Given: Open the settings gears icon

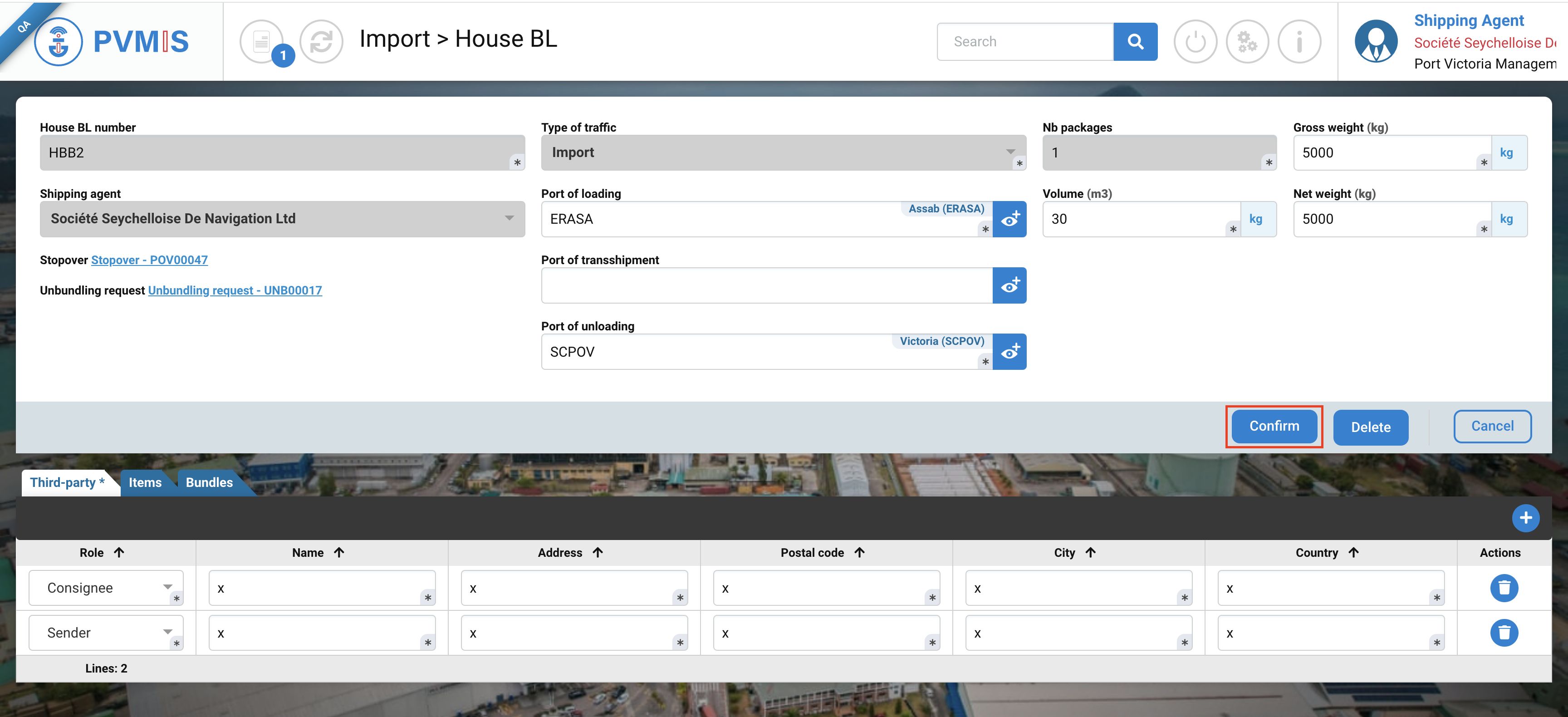Looking at the screenshot, I should pos(1247,41).
